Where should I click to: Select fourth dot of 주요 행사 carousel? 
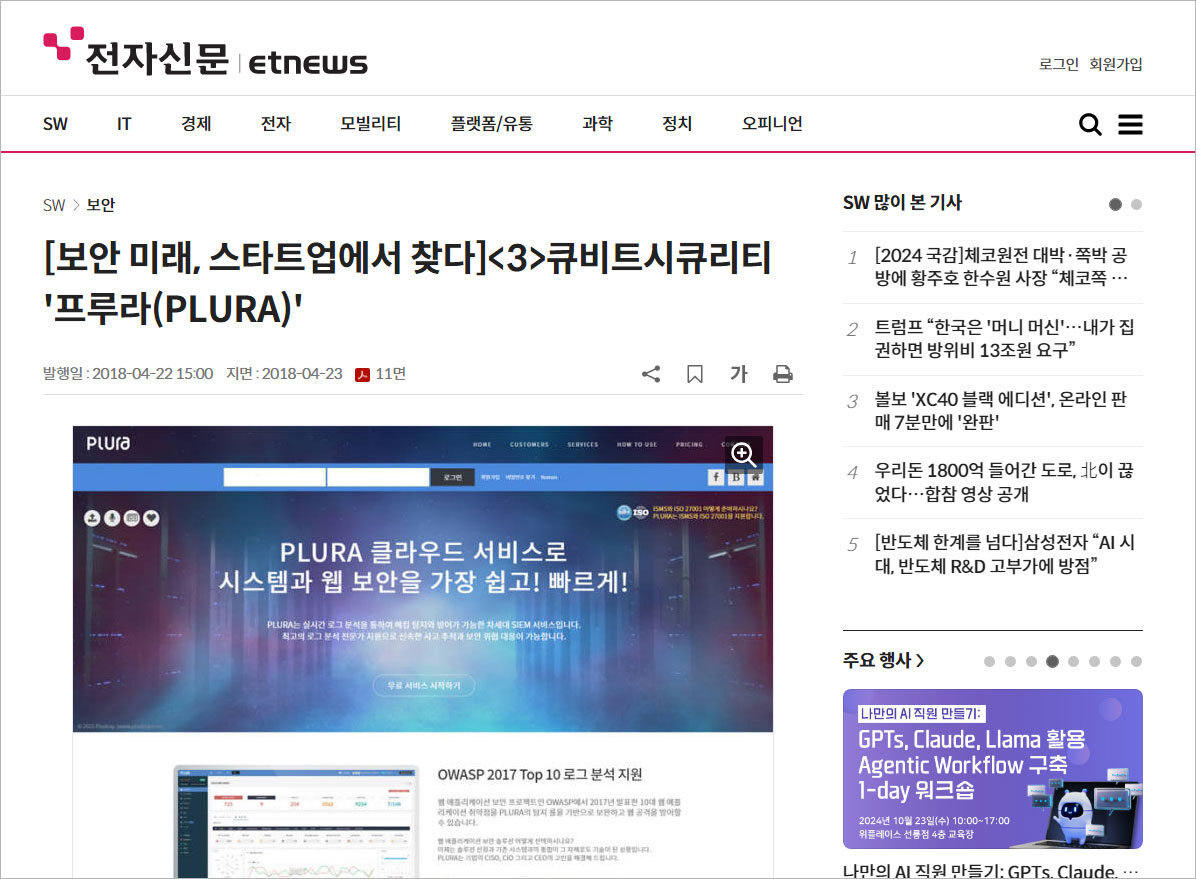click(x=1052, y=662)
